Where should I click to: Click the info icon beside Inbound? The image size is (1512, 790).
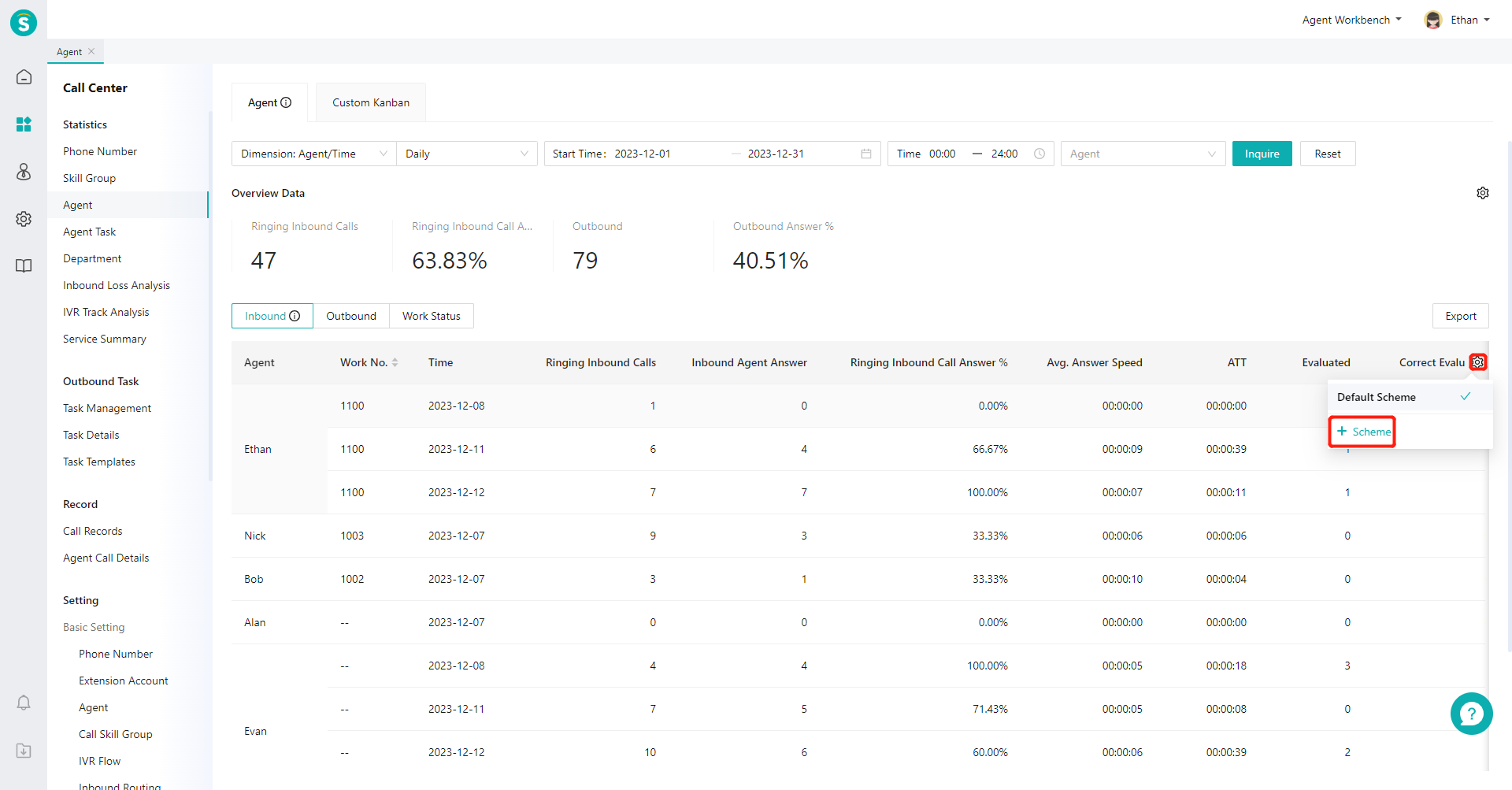[295, 316]
